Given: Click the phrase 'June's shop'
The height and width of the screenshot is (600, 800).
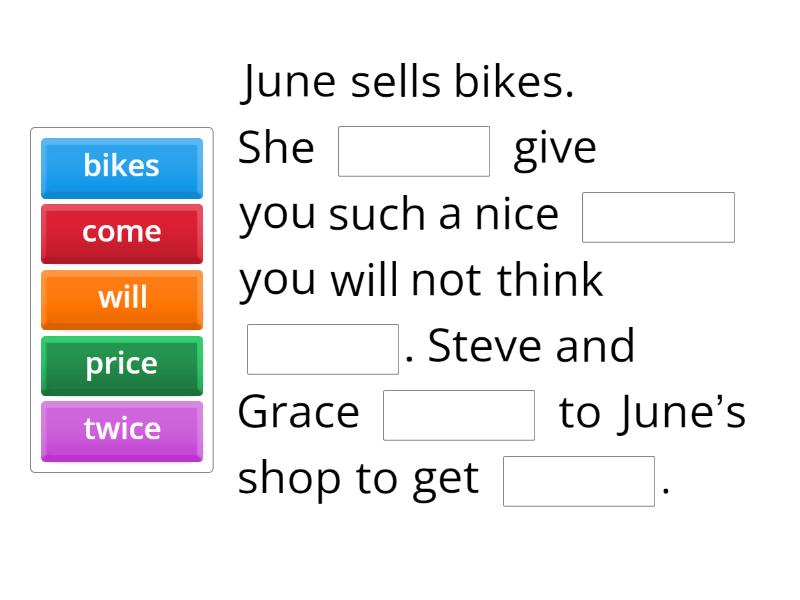Looking at the screenshot, I should [x=680, y=411].
